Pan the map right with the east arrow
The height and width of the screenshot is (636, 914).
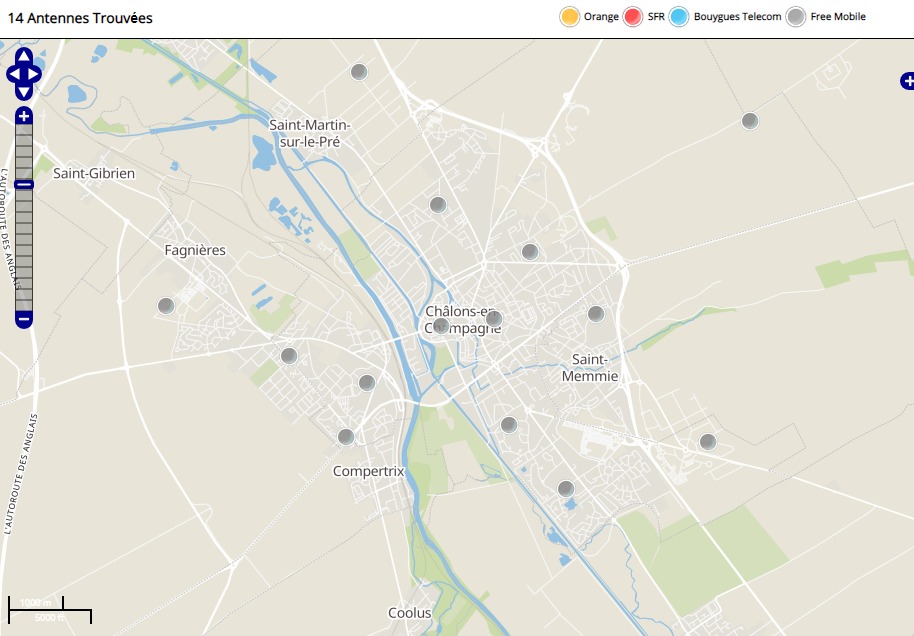click(x=36, y=74)
